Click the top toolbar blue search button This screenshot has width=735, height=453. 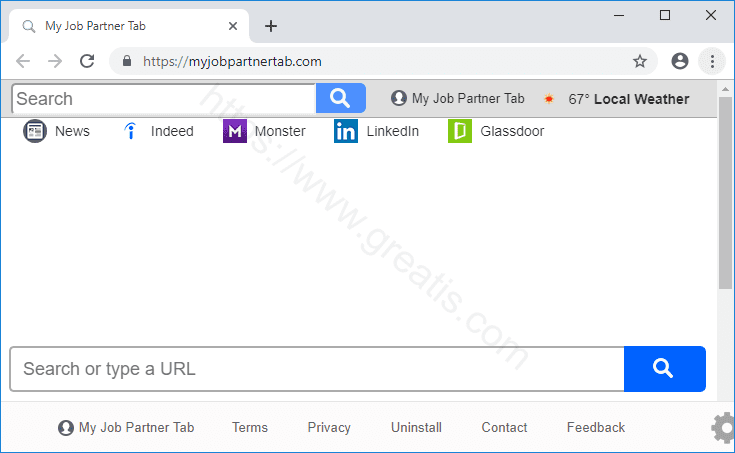341,98
